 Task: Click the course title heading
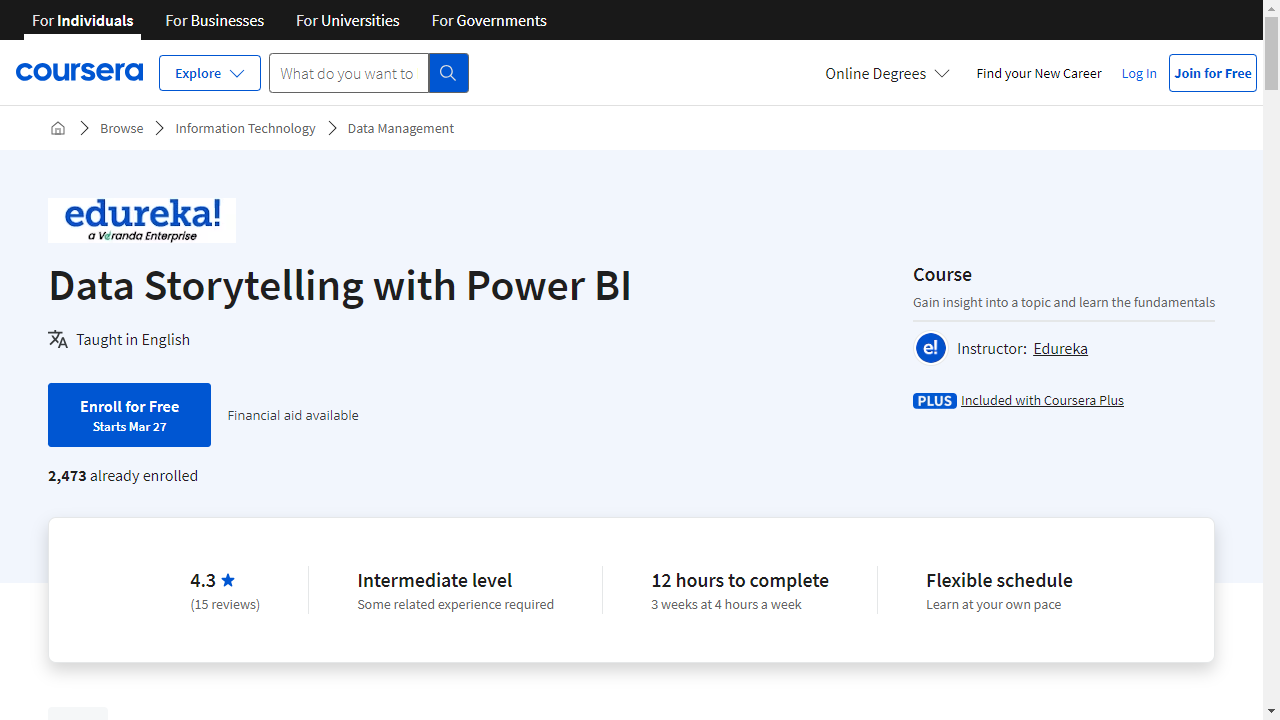(340, 285)
